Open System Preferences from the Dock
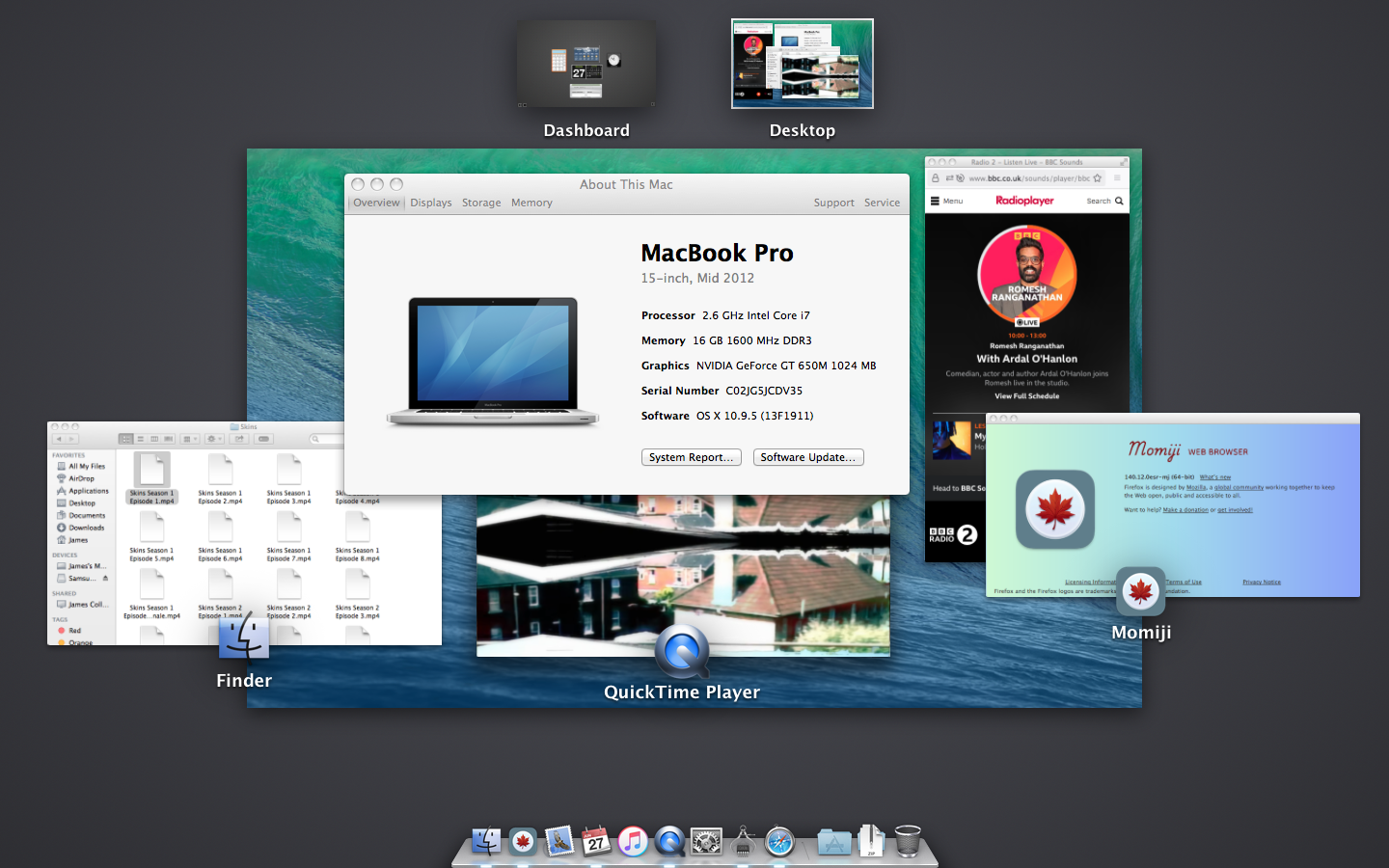1389x868 pixels. [x=706, y=842]
